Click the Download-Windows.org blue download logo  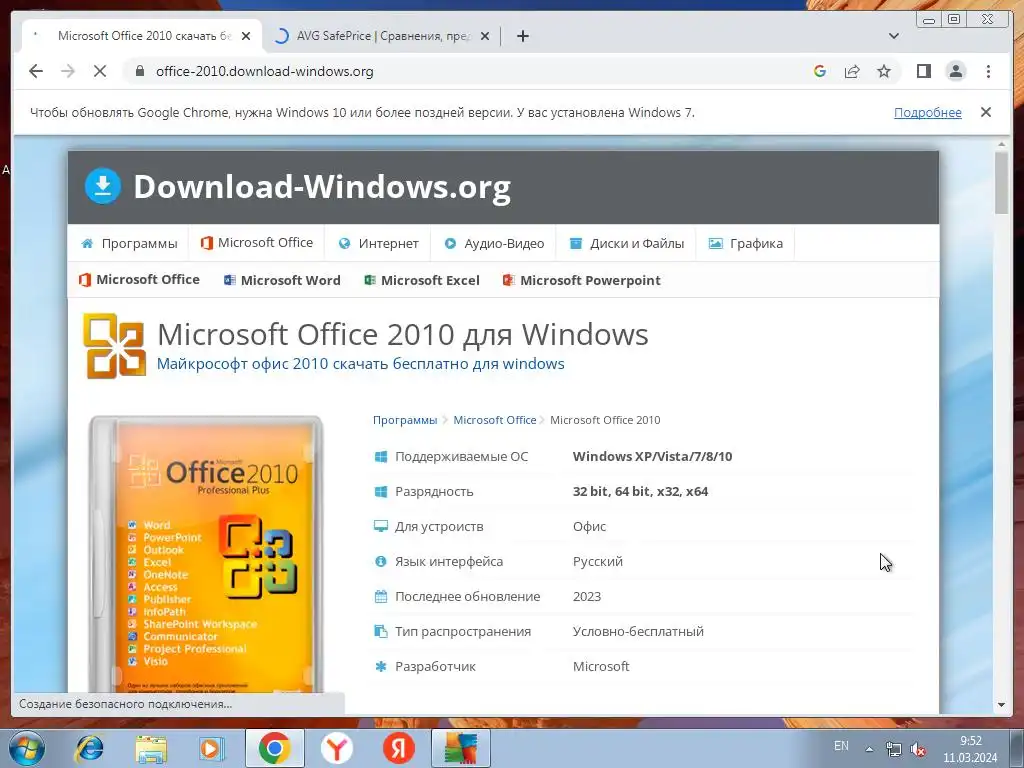(x=103, y=186)
